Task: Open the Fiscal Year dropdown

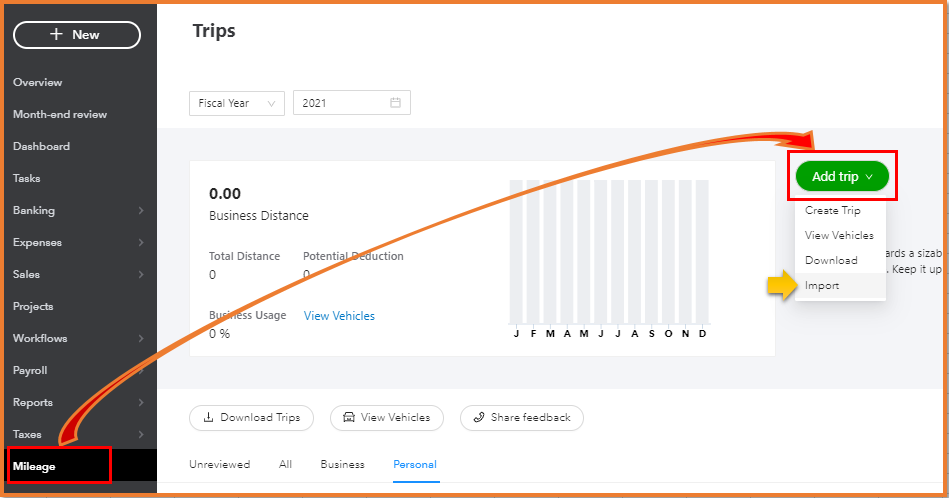Action: click(236, 103)
